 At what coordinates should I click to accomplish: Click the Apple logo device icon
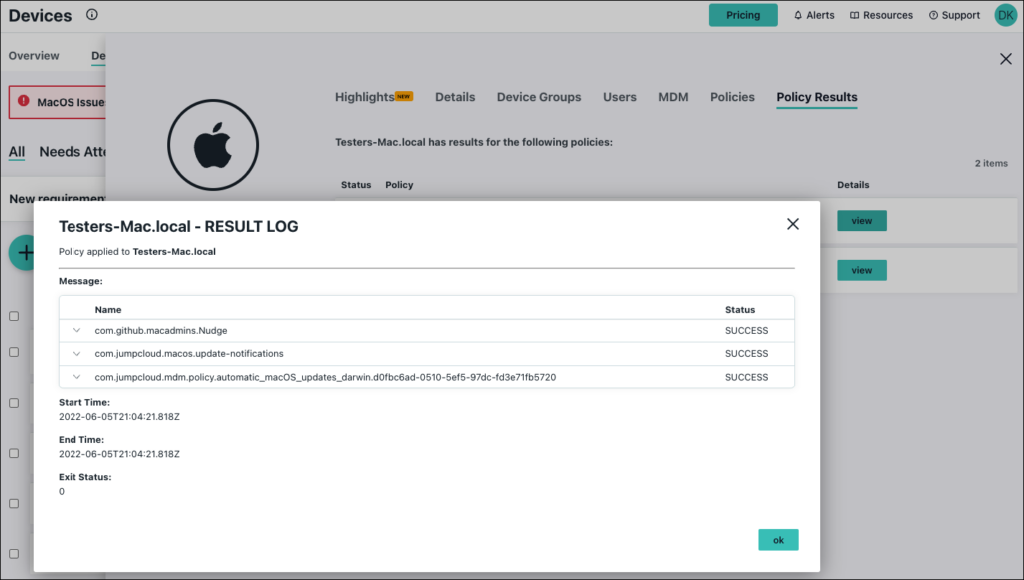point(212,146)
